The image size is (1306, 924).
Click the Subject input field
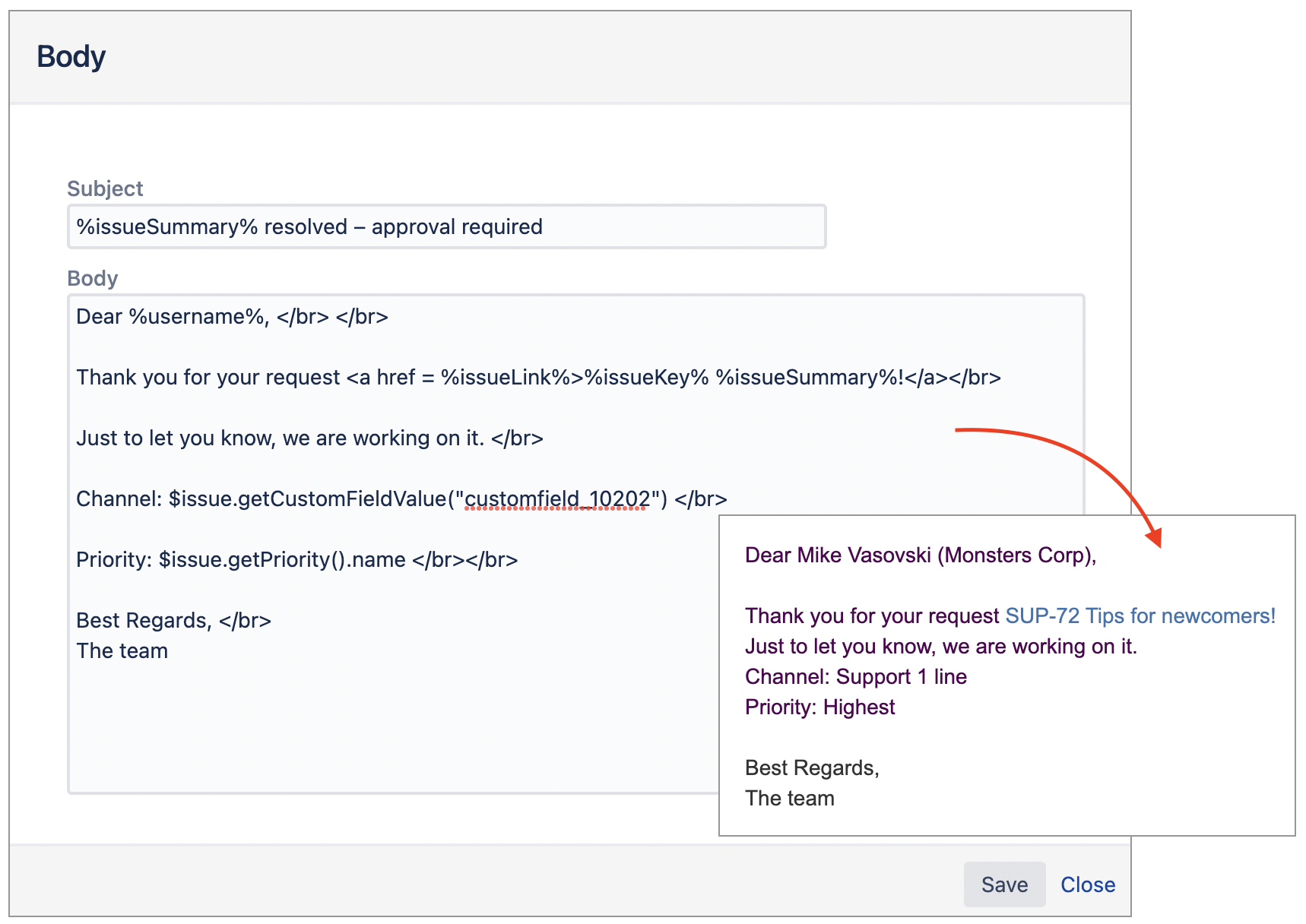pyautogui.click(x=446, y=226)
